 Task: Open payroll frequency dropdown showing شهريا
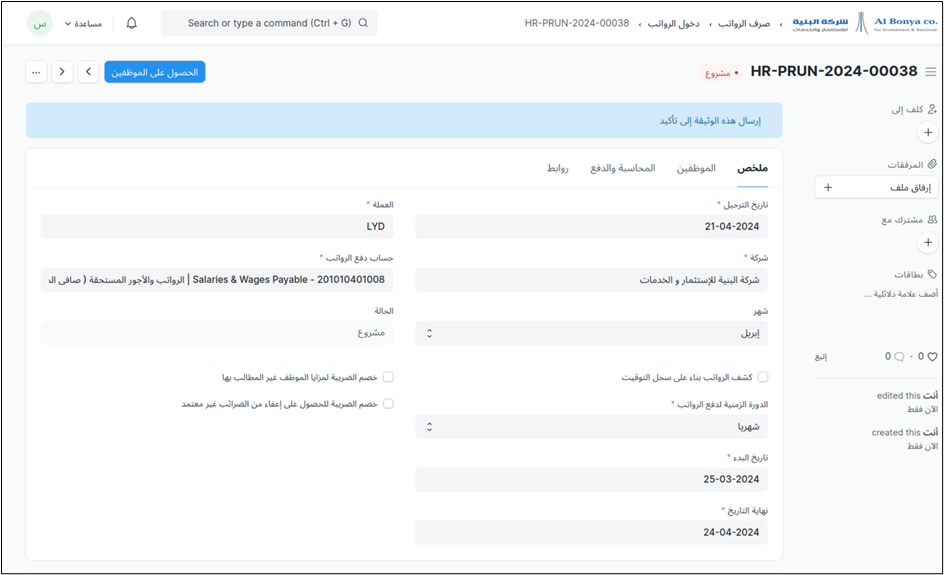(x=591, y=427)
